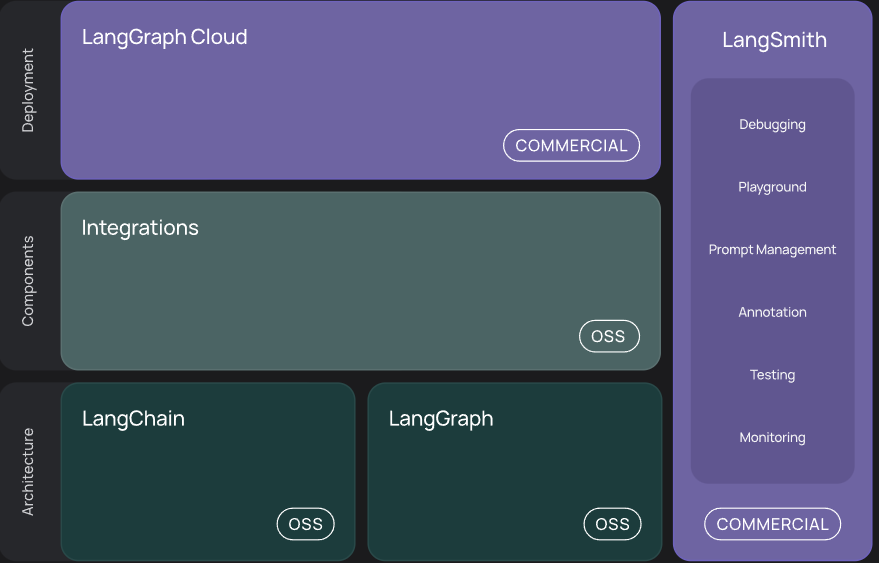
Task: Select the Architecture row label
Action: (28, 472)
